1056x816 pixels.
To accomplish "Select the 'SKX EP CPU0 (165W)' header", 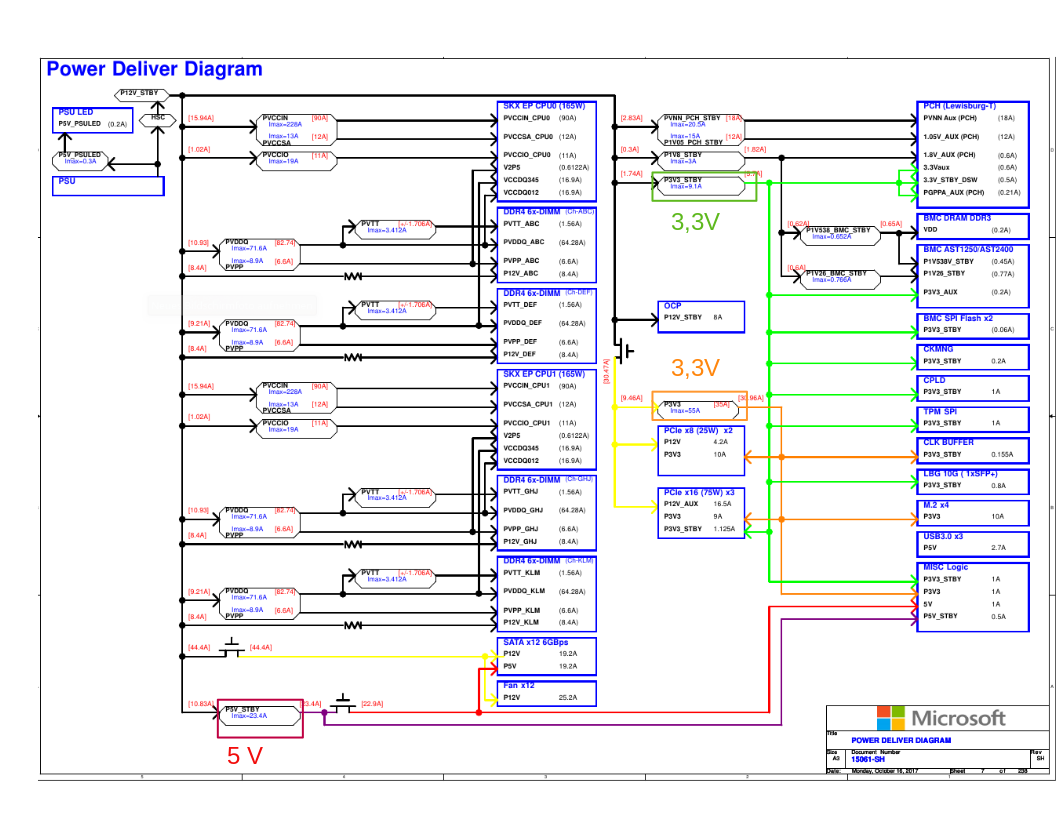I will pos(544,106).
